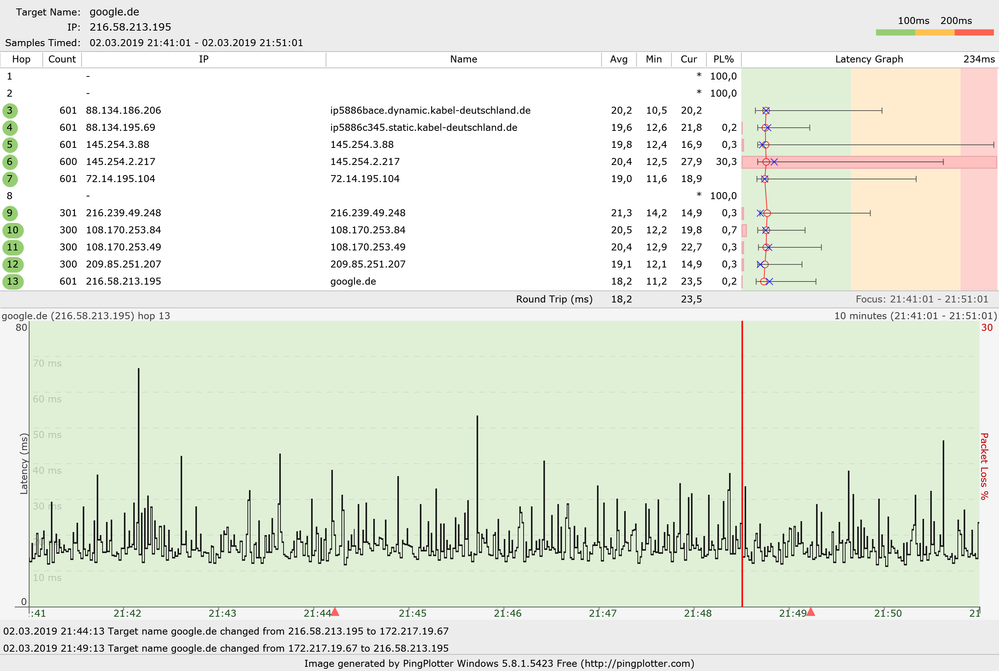Screen dimensions: 999x671
Task: Sort hops by the PL% column header
Action: tap(723, 59)
